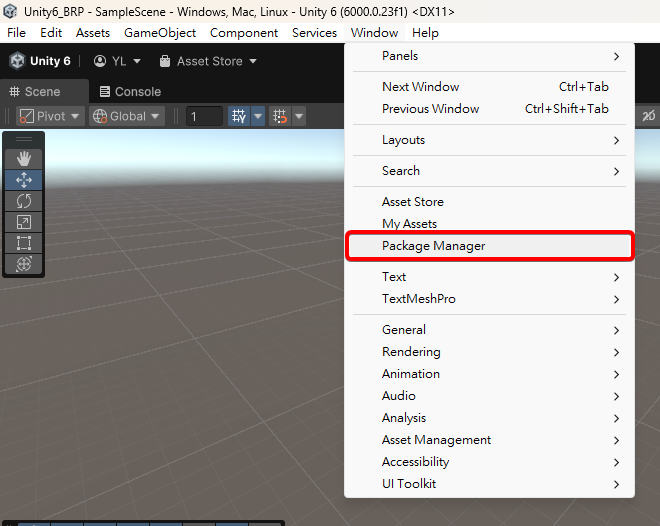Select the Rect tool
The height and width of the screenshot is (526, 660).
pyautogui.click(x=24, y=243)
